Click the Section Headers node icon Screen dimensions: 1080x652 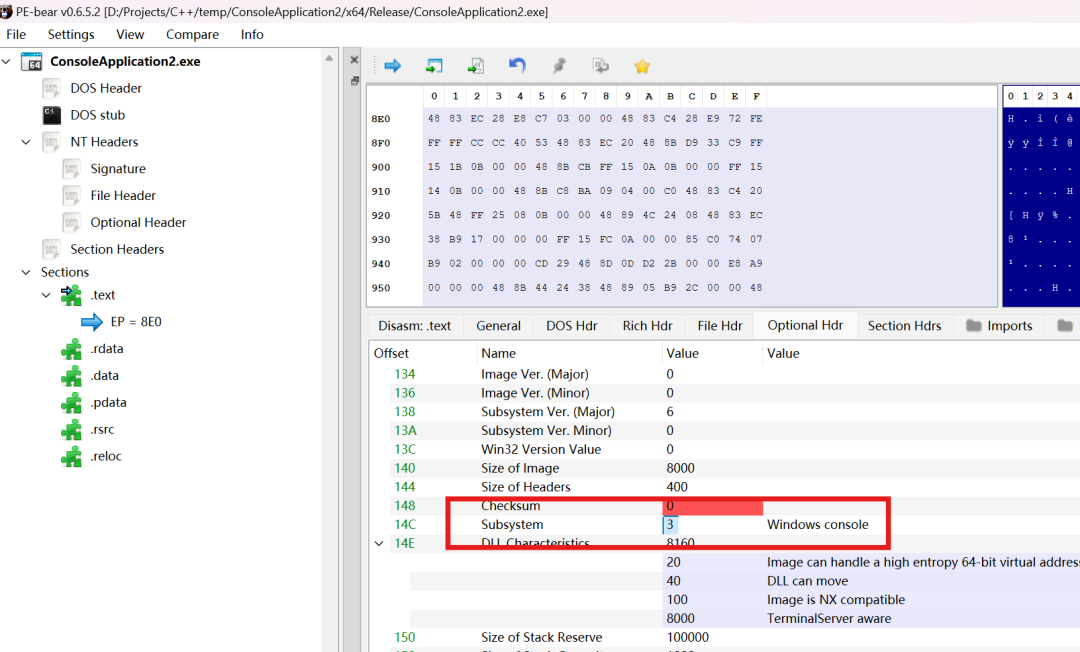click(52, 249)
